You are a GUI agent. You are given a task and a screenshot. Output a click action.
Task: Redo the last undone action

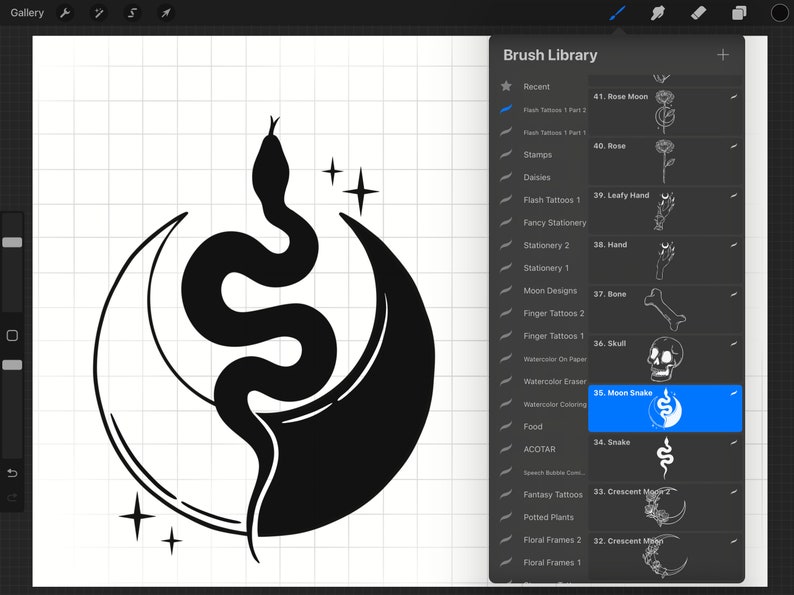coord(12,497)
